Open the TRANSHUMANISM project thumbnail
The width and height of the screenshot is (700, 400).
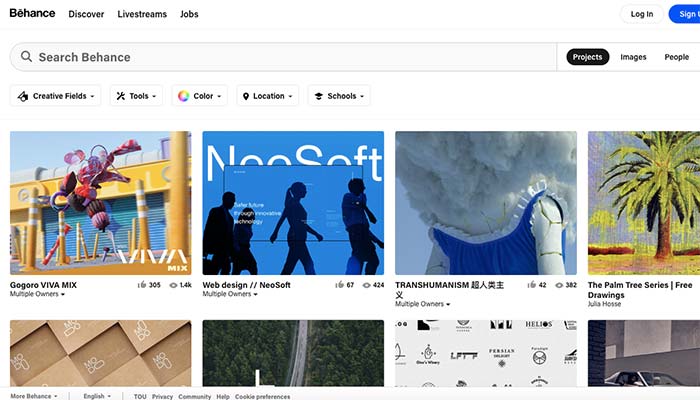pos(486,203)
